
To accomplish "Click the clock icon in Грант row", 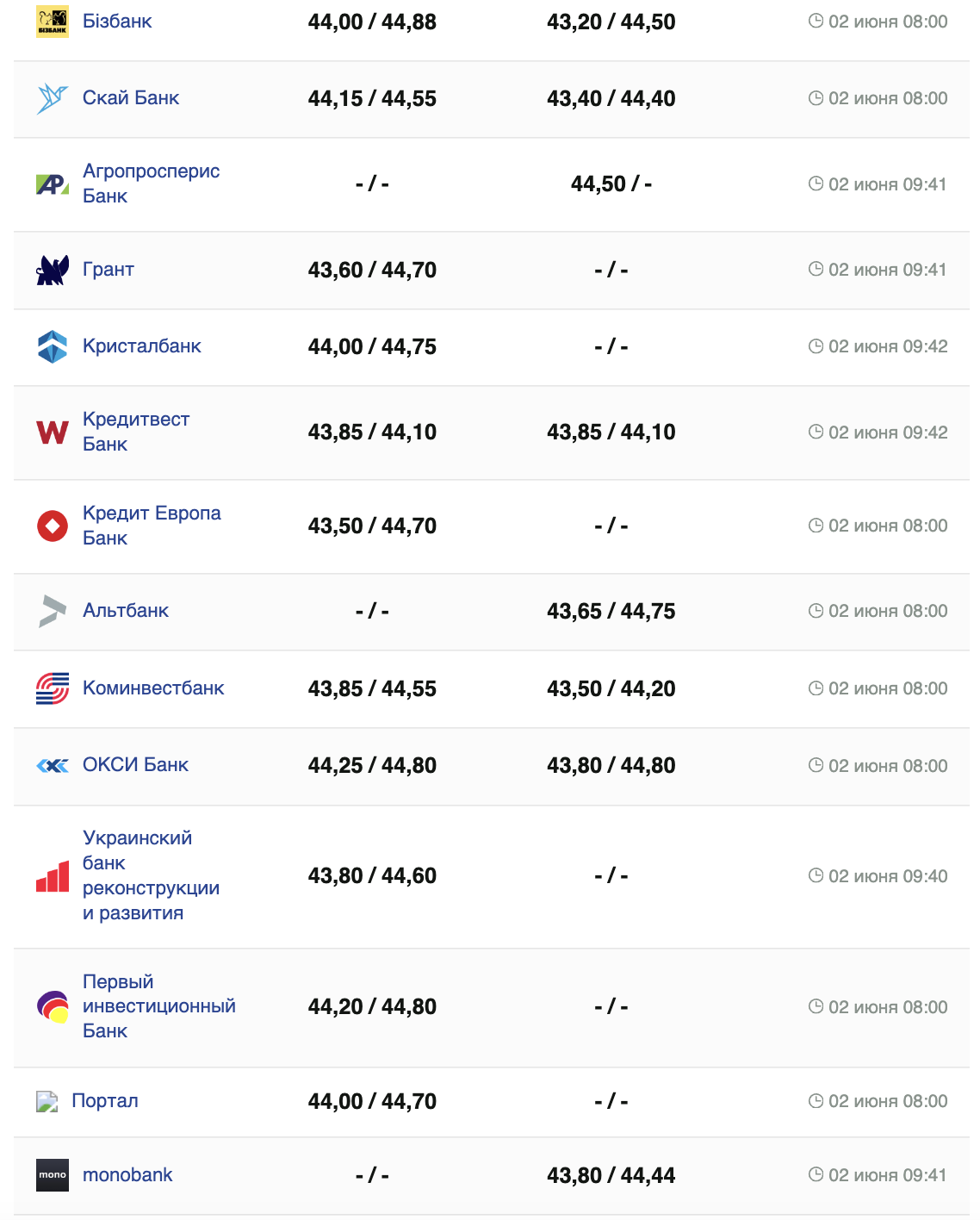I will 816,270.
